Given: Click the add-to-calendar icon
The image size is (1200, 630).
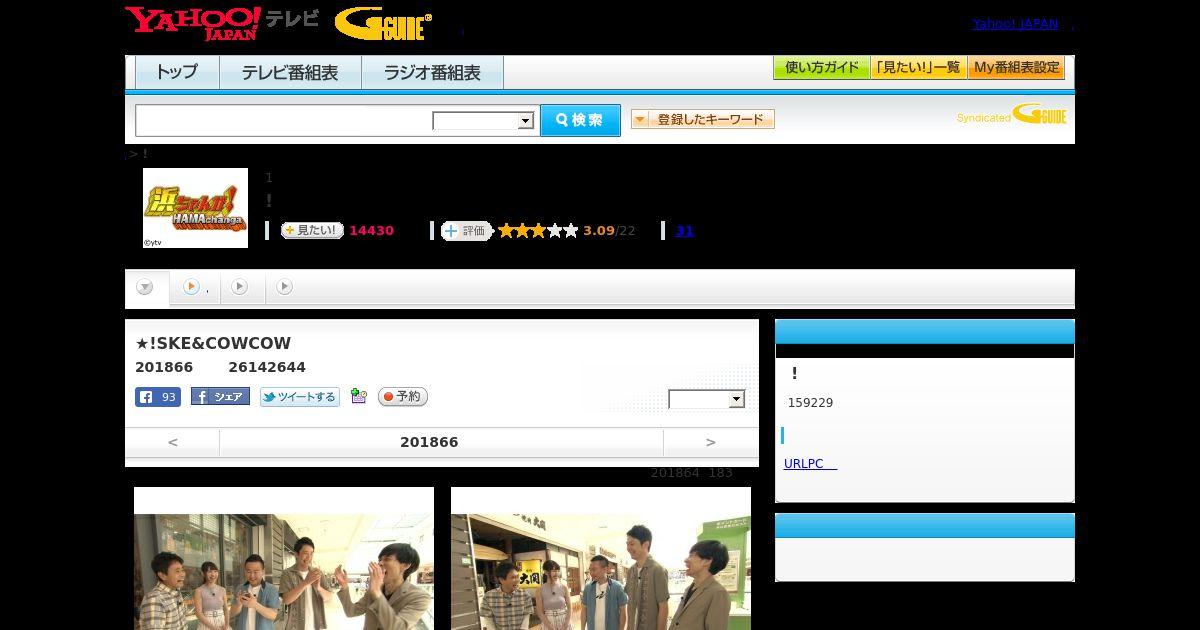Looking at the screenshot, I should [359, 397].
